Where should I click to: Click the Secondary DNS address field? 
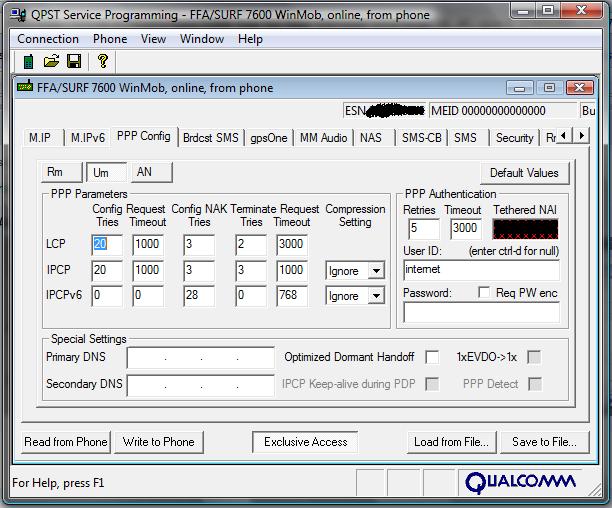coord(201,385)
